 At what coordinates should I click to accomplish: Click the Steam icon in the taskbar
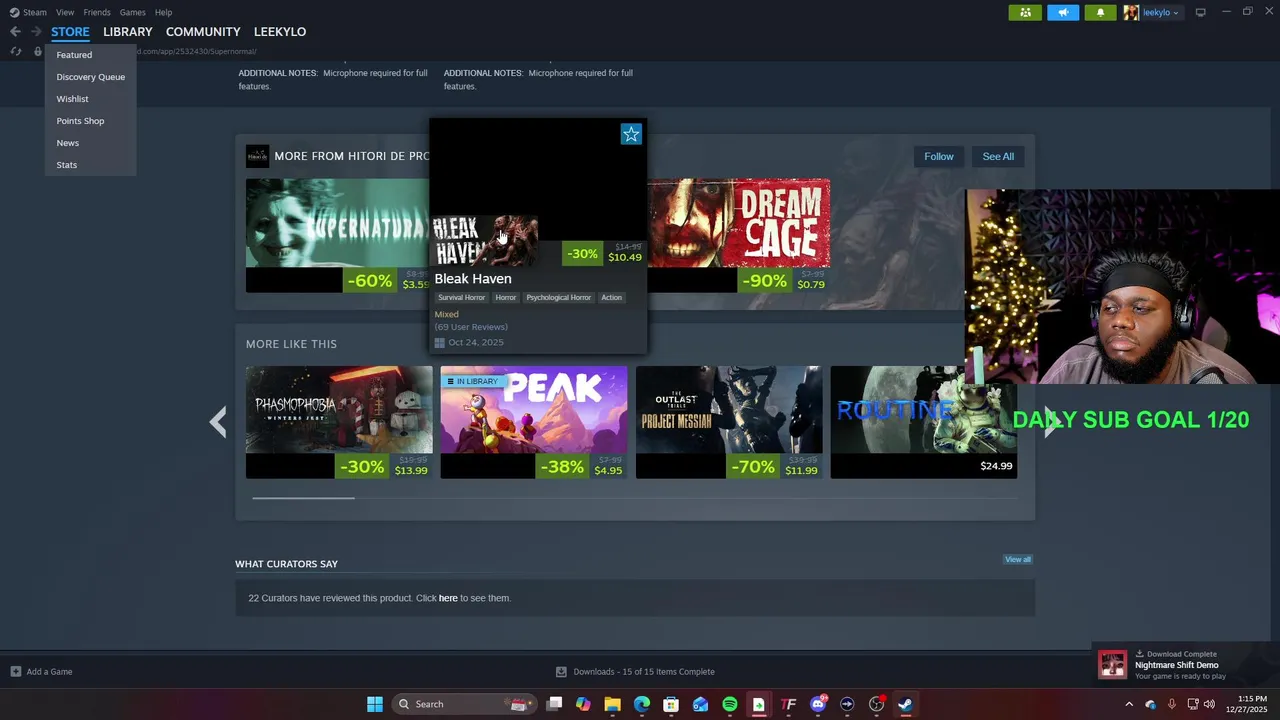click(905, 704)
